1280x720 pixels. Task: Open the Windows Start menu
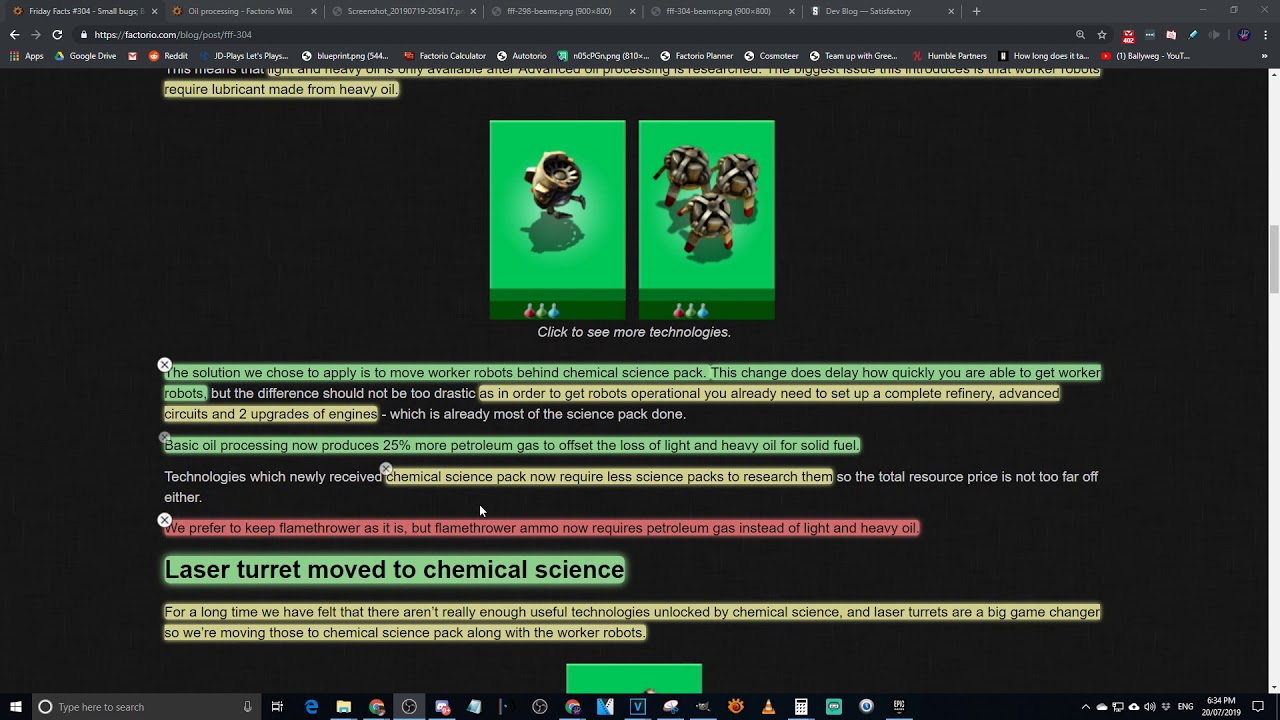(x=15, y=707)
